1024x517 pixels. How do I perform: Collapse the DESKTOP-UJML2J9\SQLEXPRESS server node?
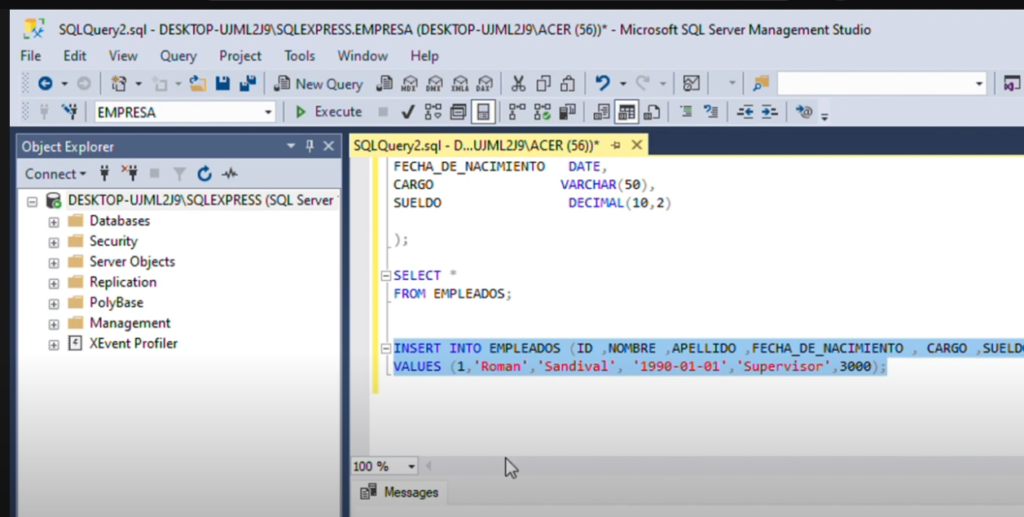[32, 202]
